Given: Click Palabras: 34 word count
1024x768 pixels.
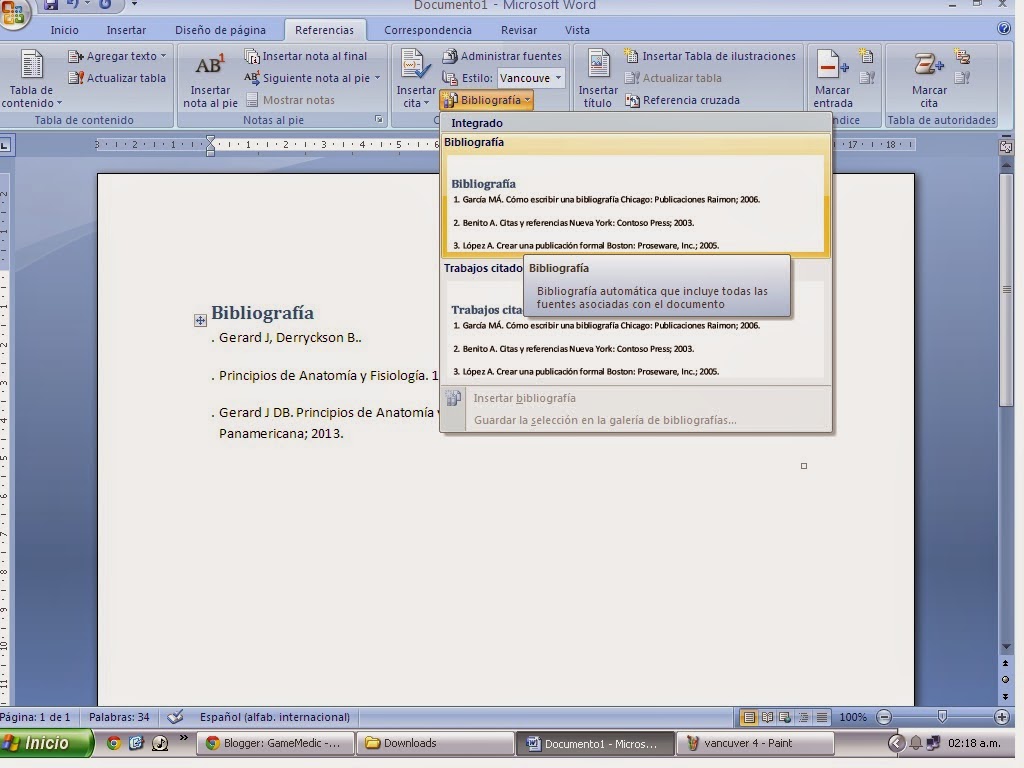Looking at the screenshot, I should [x=119, y=717].
